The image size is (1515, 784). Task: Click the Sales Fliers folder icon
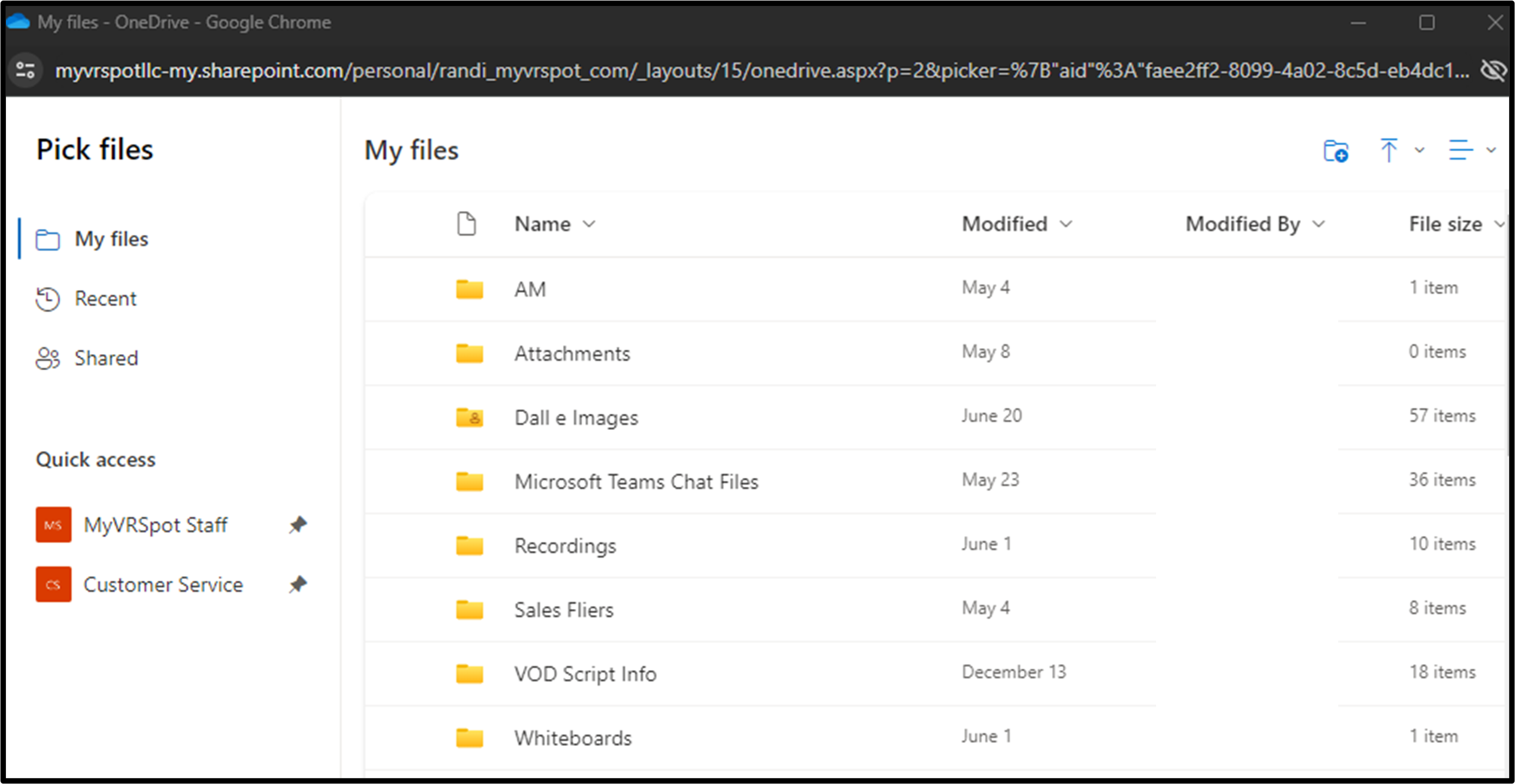pos(470,610)
